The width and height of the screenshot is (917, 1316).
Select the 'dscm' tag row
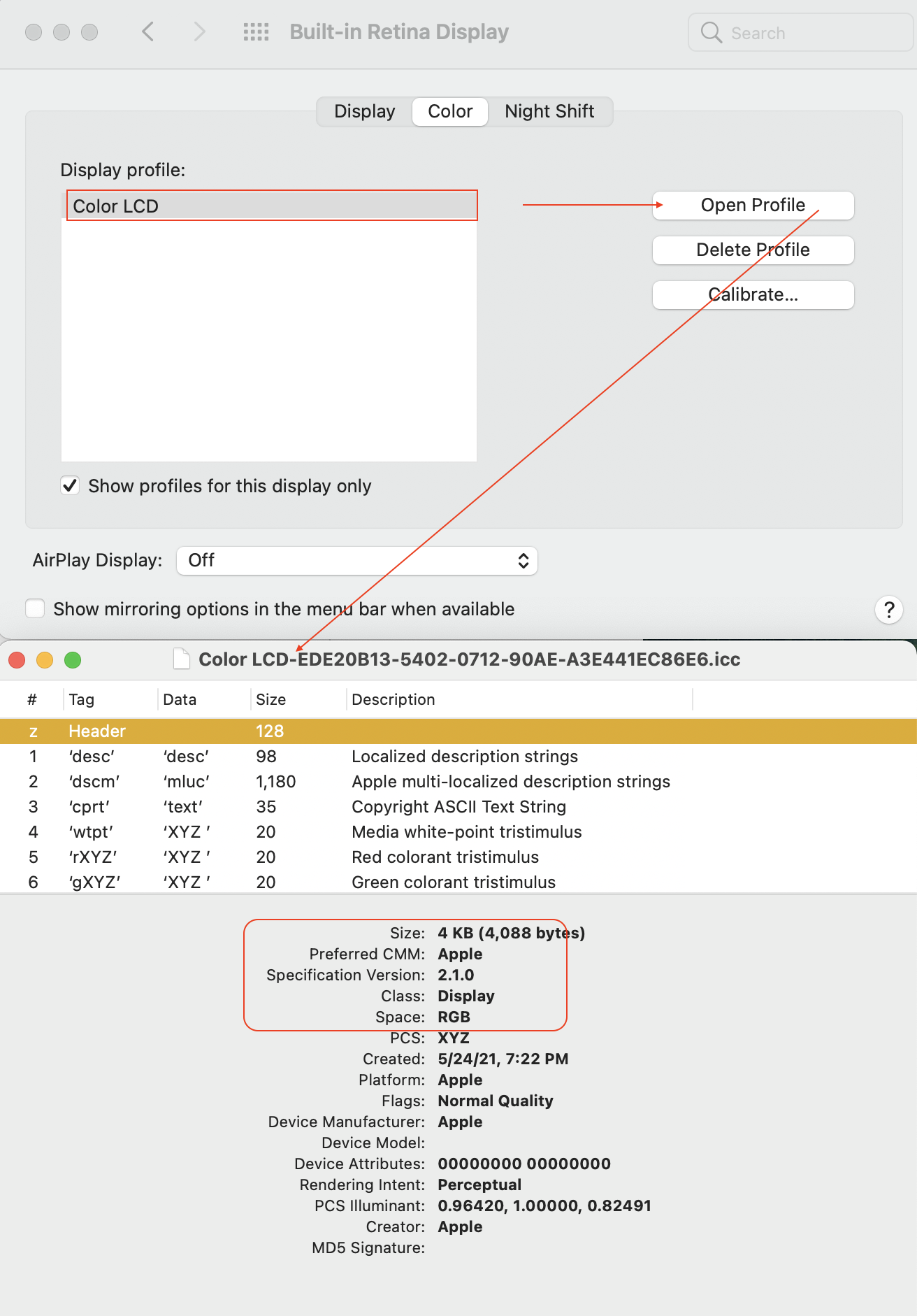click(x=458, y=782)
